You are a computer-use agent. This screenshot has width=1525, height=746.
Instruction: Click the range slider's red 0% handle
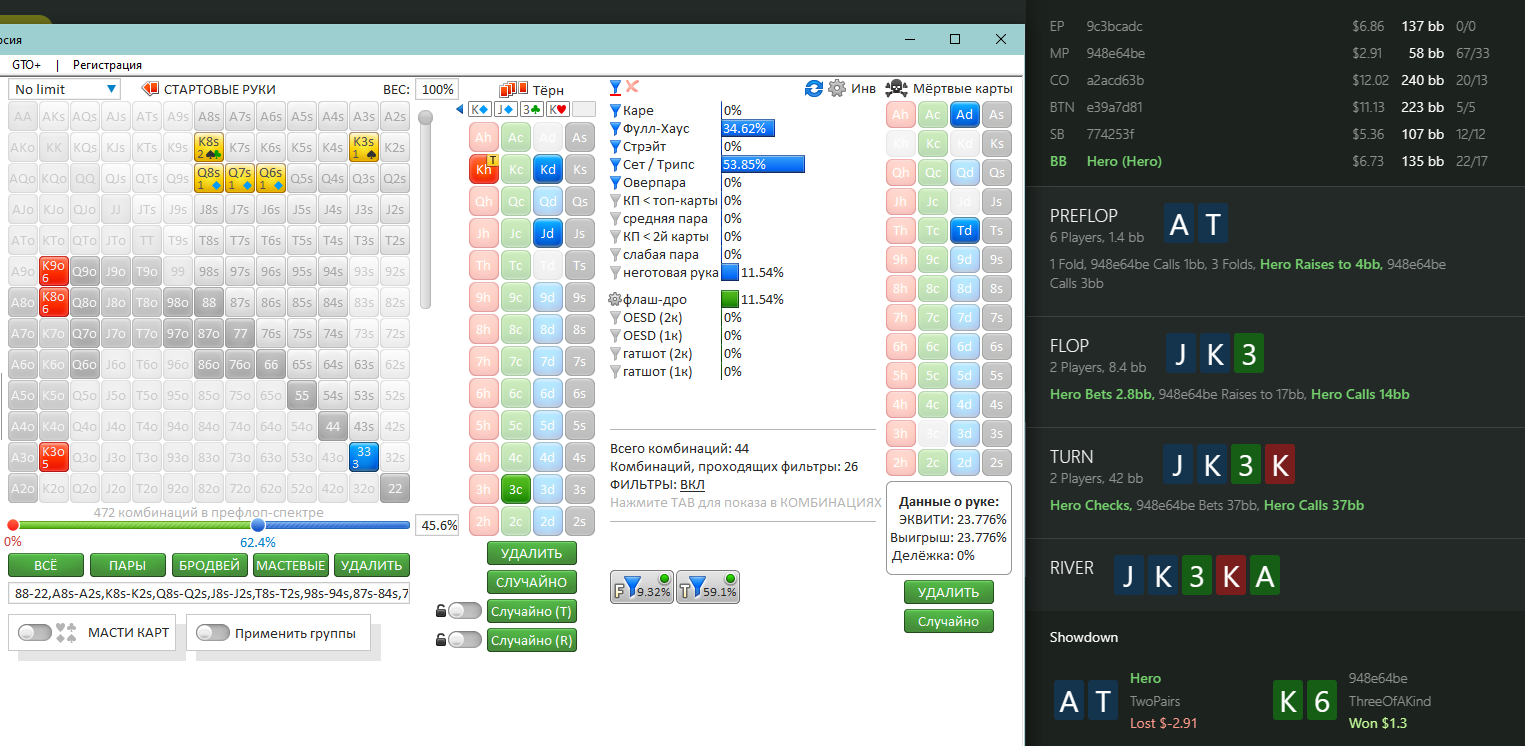(13, 525)
